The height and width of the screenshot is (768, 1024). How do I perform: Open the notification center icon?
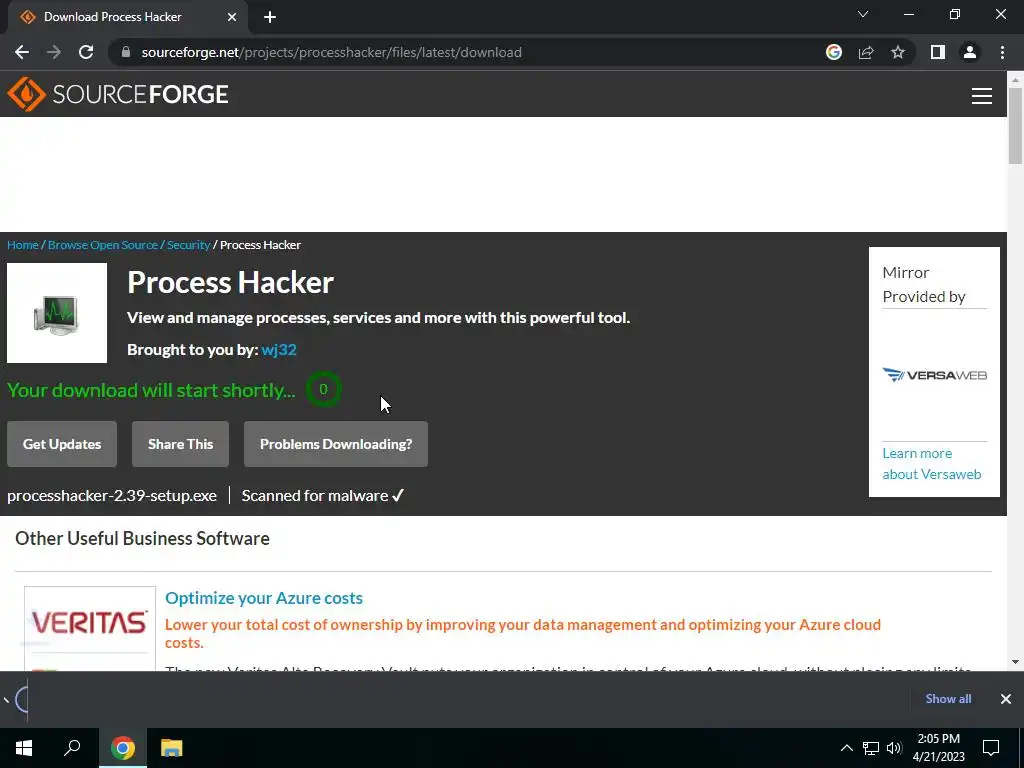(x=991, y=748)
